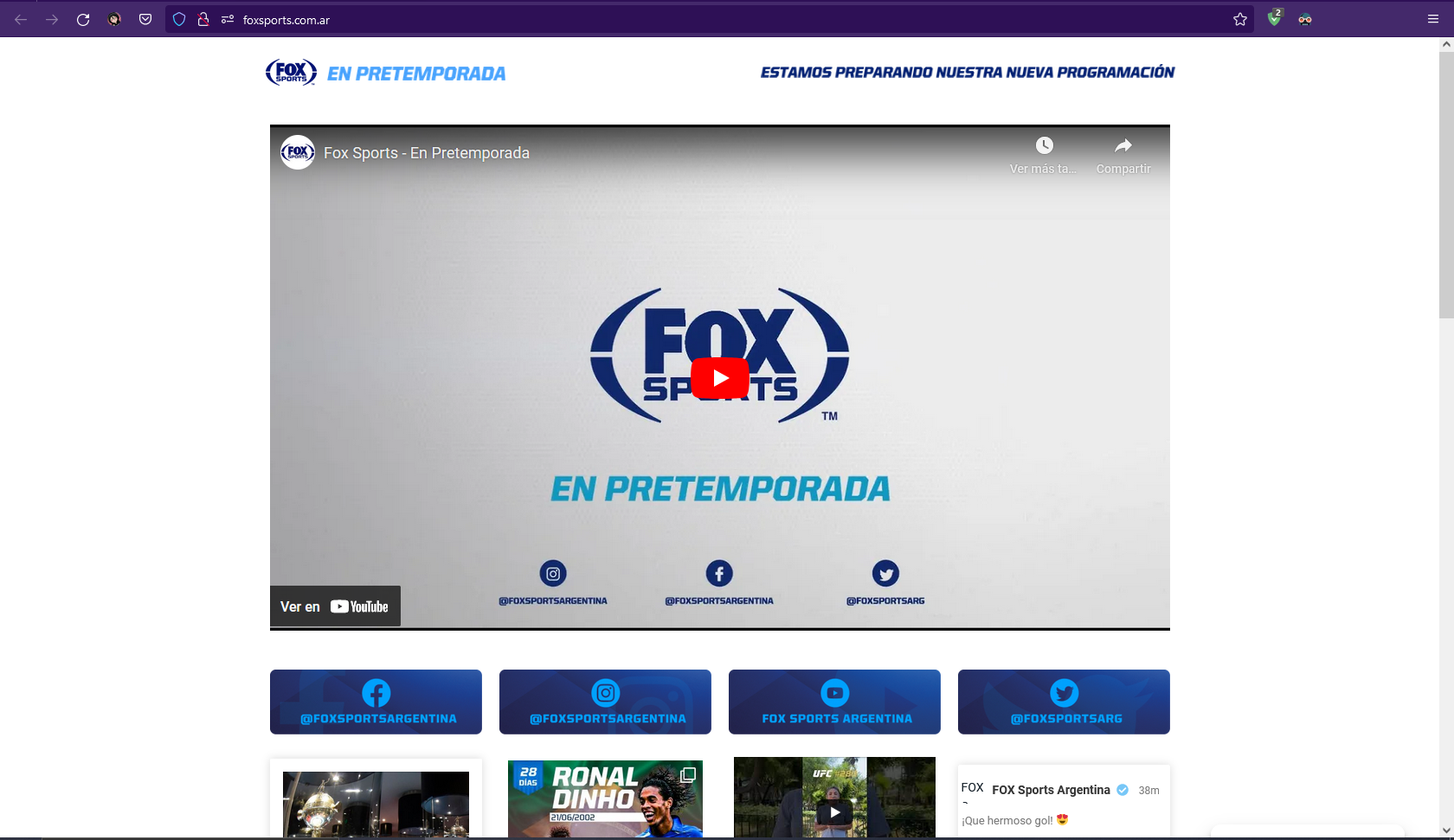
Task: Open the Pocket save icon
Action: click(145, 19)
